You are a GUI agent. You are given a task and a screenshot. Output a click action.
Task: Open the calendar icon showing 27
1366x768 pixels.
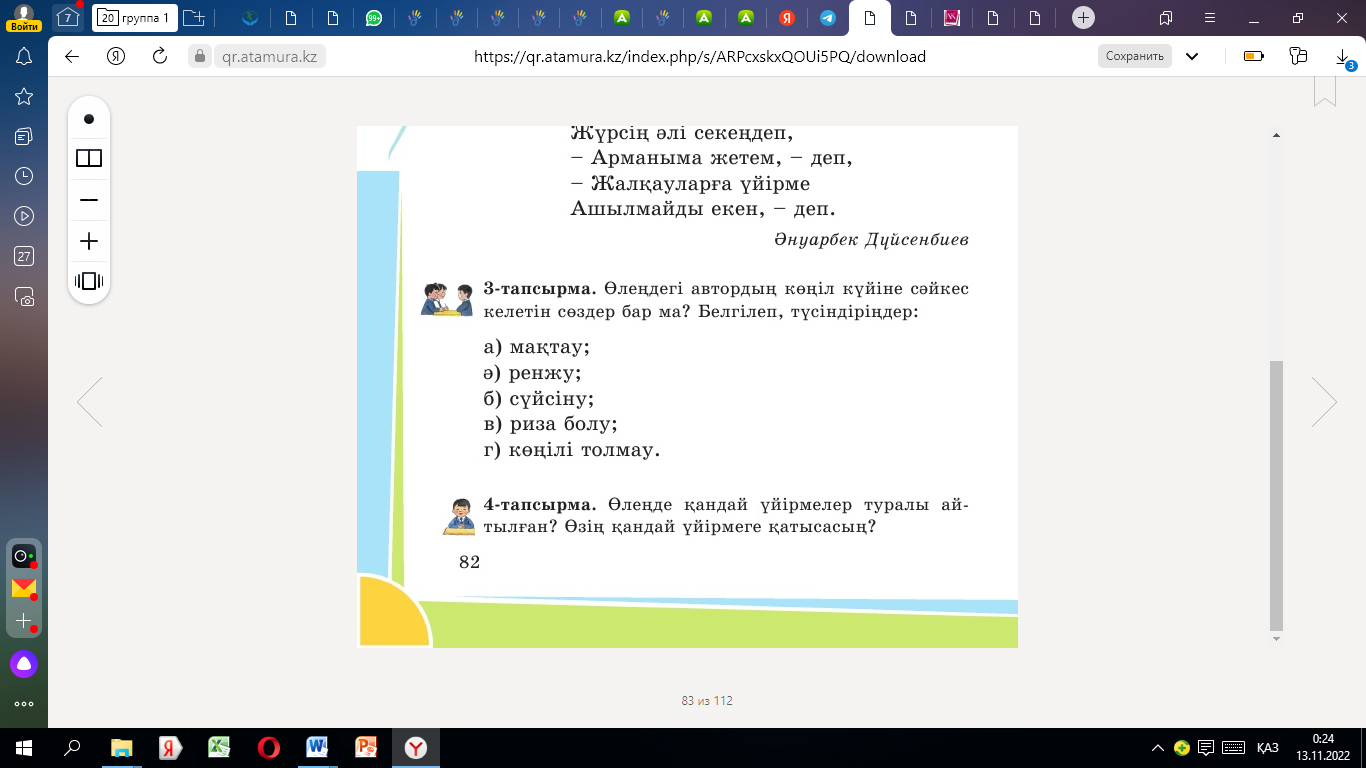(24, 256)
